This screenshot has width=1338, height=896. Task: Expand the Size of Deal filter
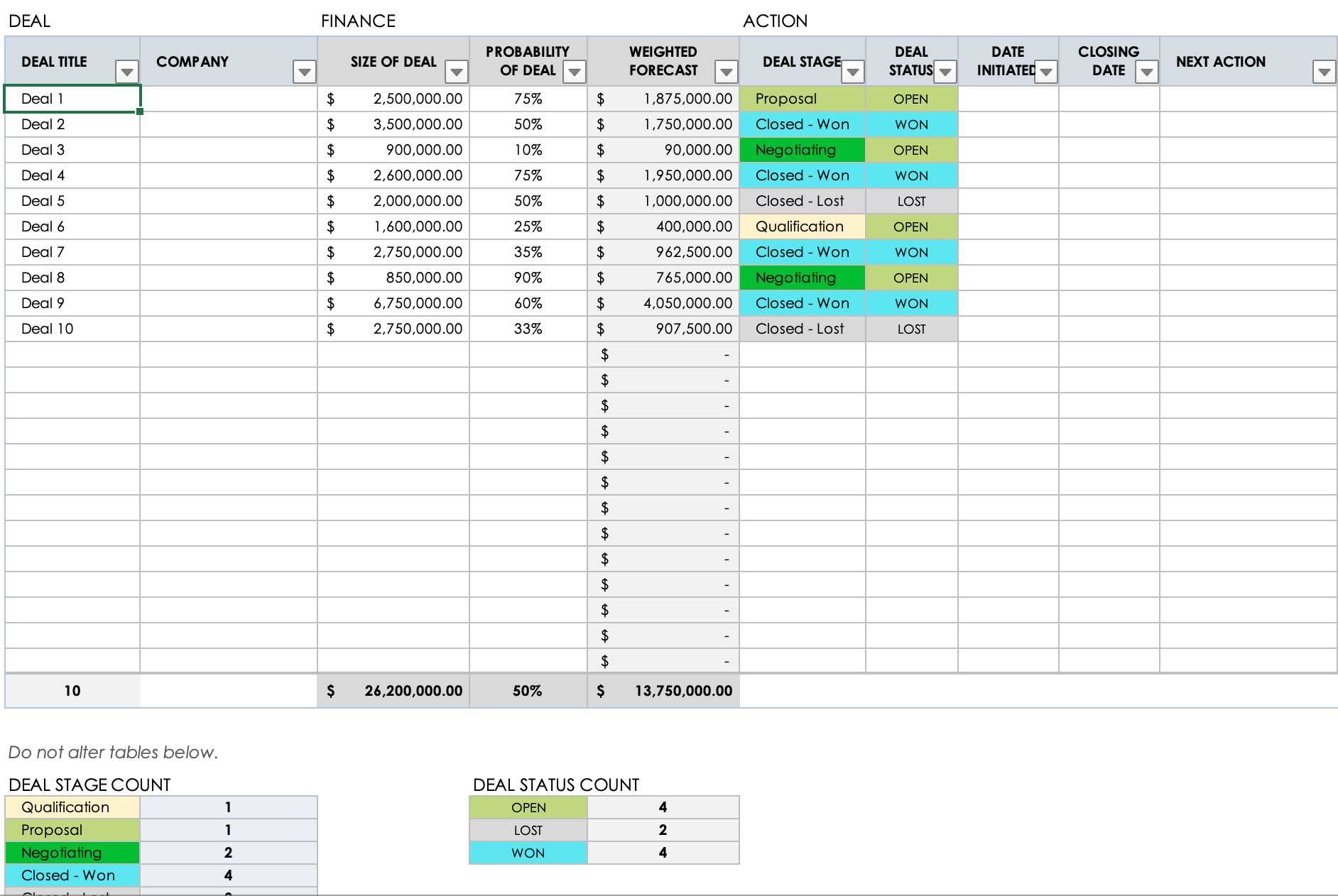456,72
